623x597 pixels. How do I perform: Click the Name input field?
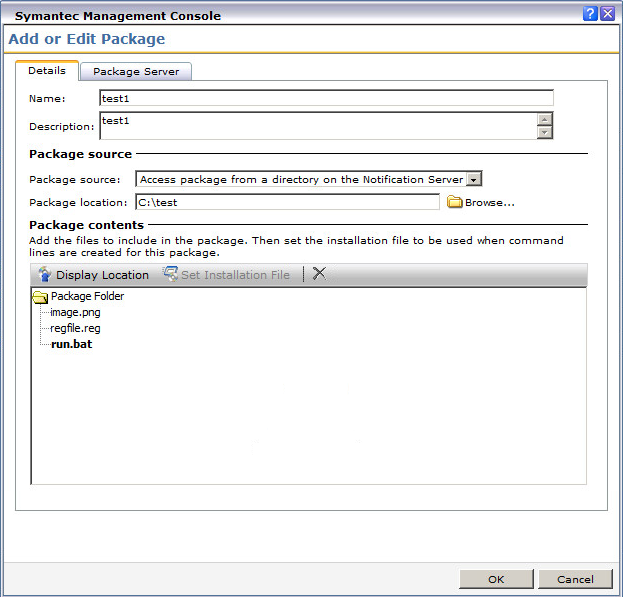[x=326, y=99]
